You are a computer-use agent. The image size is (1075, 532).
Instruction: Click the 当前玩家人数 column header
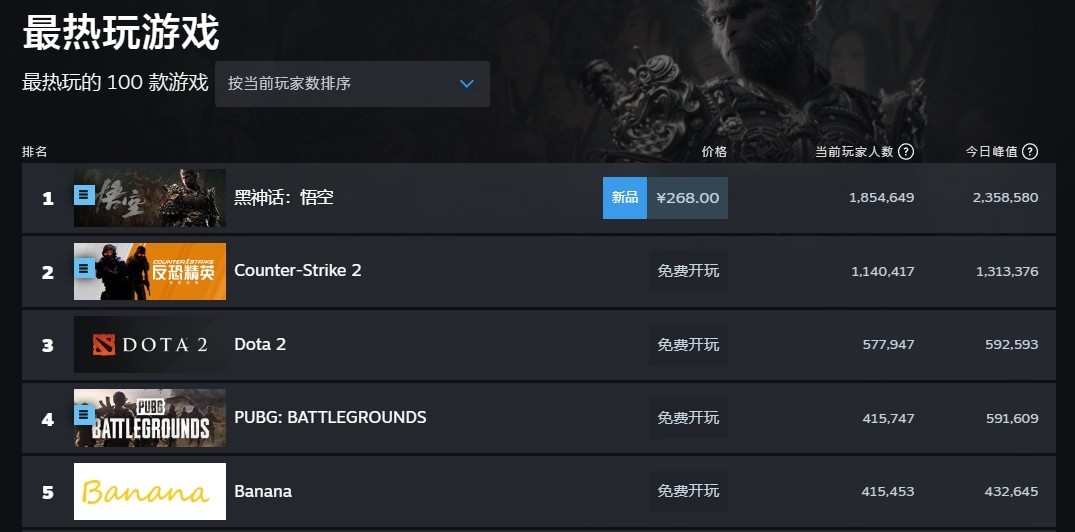point(853,152)
